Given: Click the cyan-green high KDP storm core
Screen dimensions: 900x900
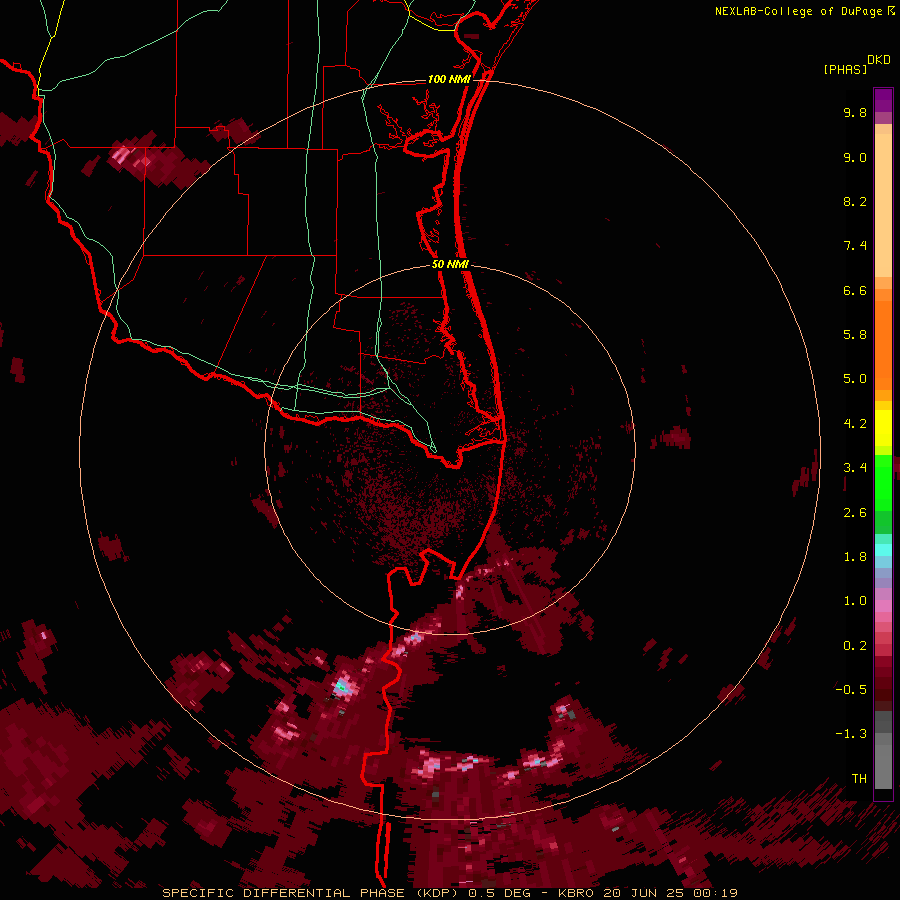Looking at the screenshot, I should click(342, 686).
